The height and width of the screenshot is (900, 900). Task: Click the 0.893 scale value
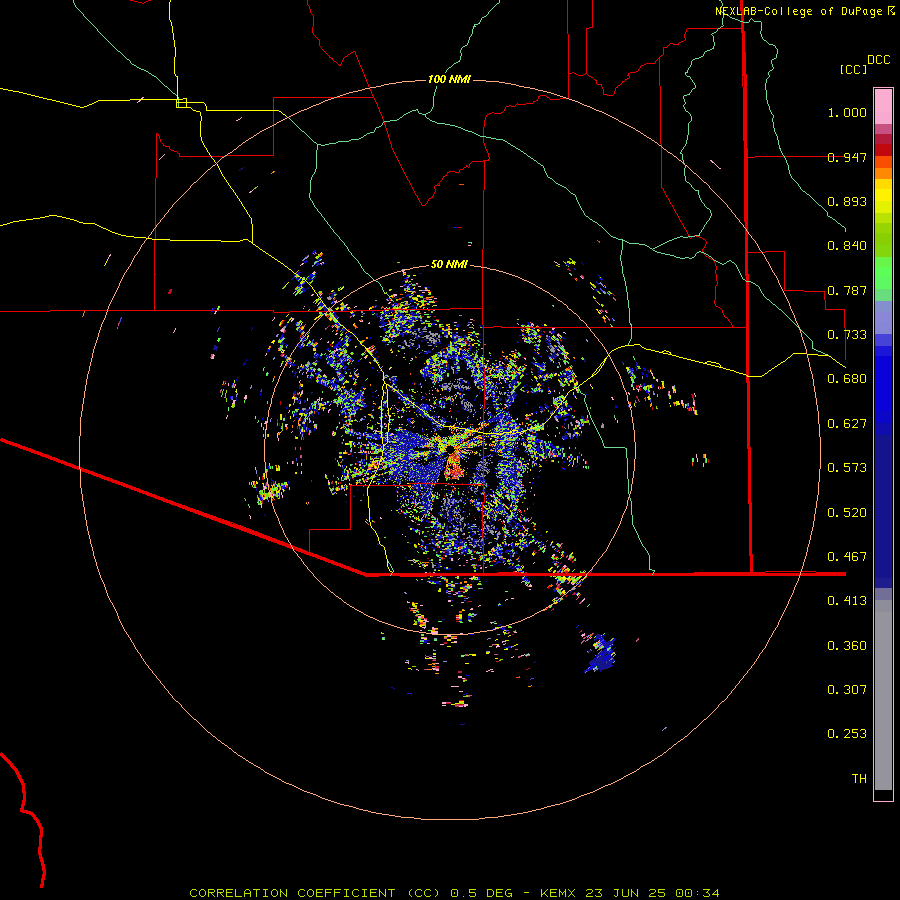coord(847,201)
